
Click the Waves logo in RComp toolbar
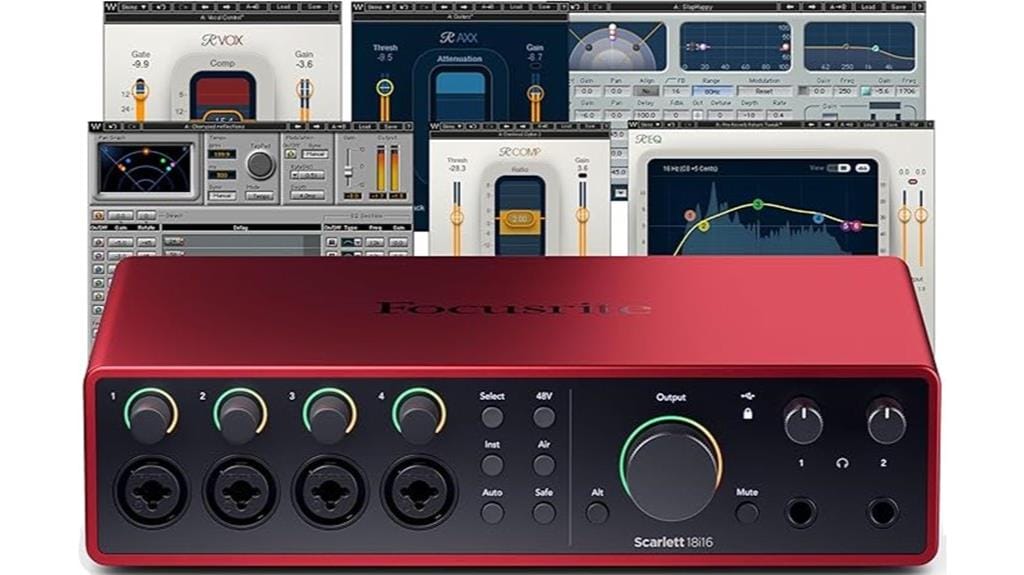(434, 126)
